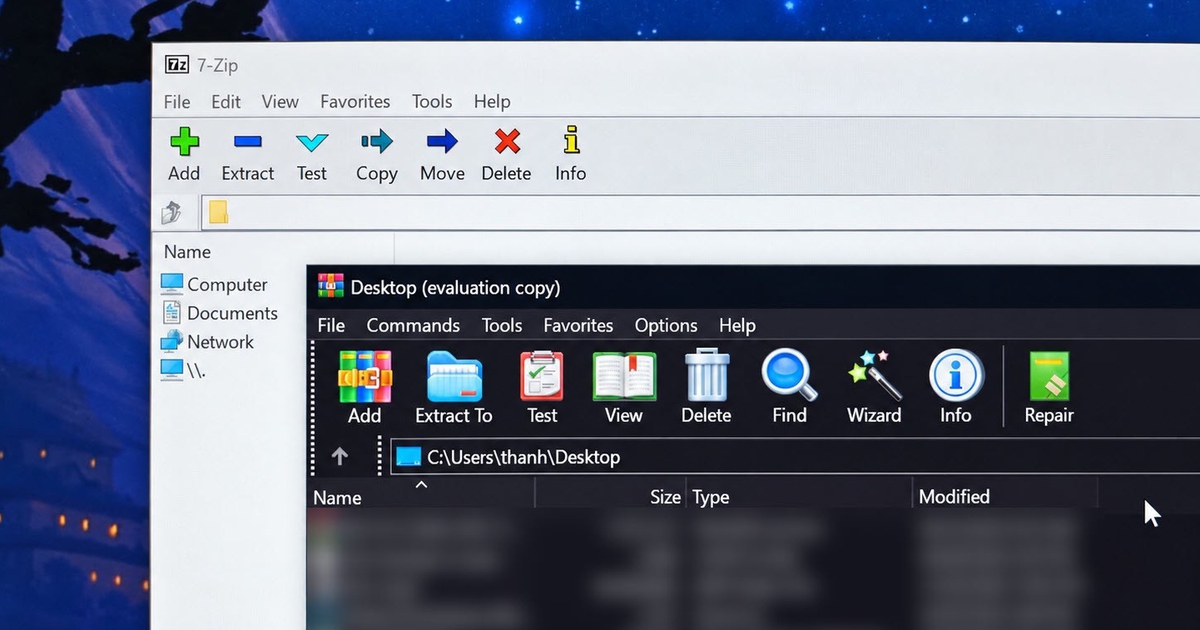Viewport: 1200px width, 630px height.
Task: Click the 7-Zip title bar app icon
Action: coord(177,65)
